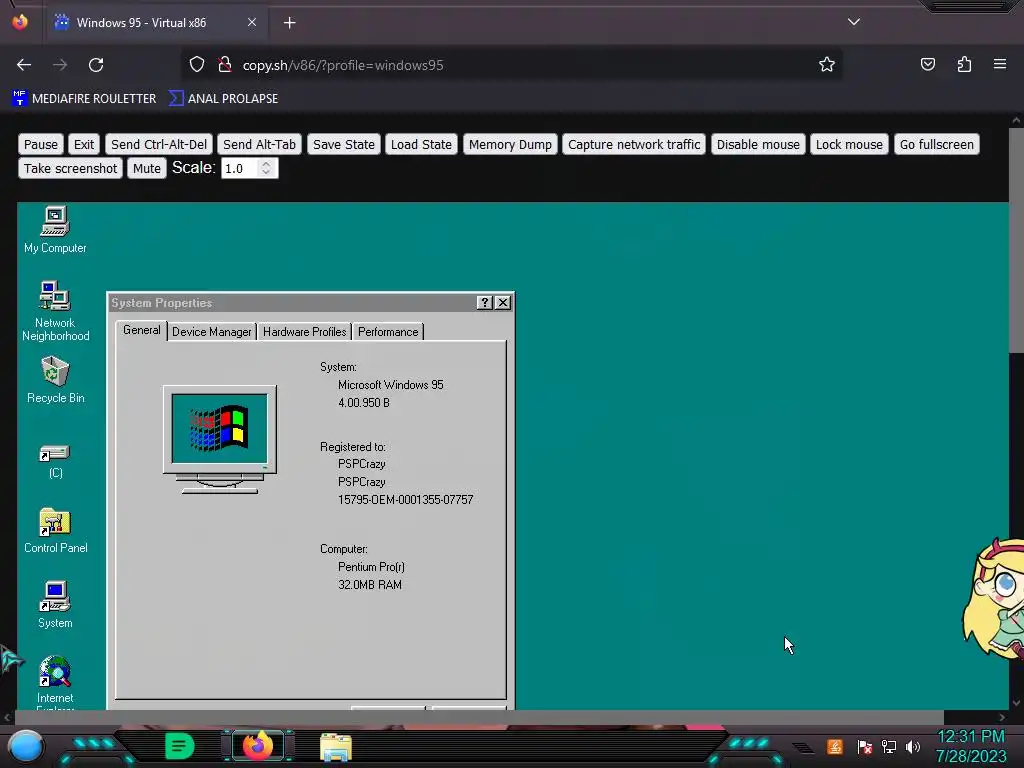
Task: Start Capture network traffic
Action: (634, 144)
